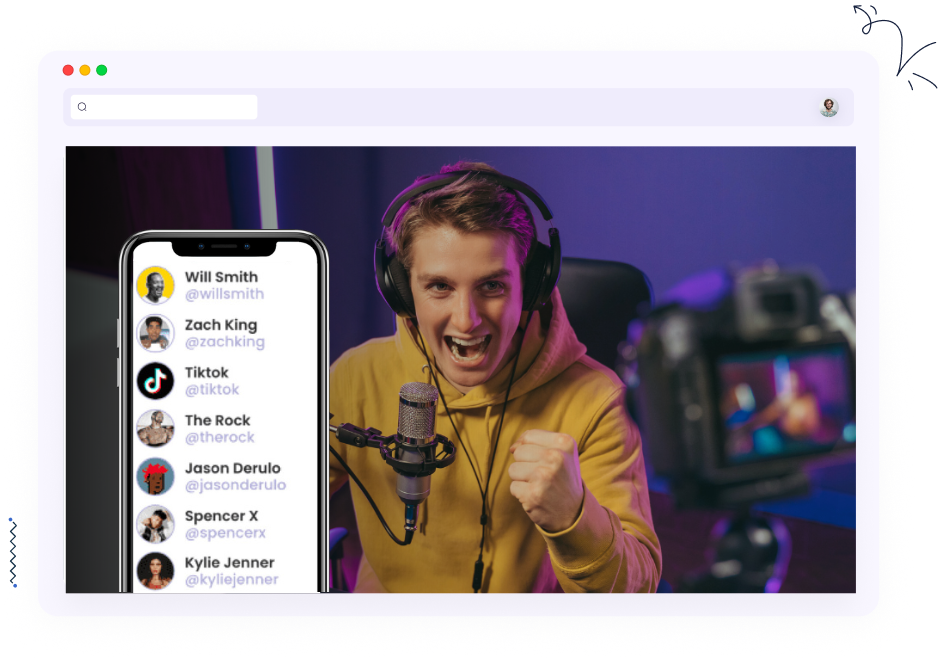Open the @zachking handle link

(x=224, y=342)
